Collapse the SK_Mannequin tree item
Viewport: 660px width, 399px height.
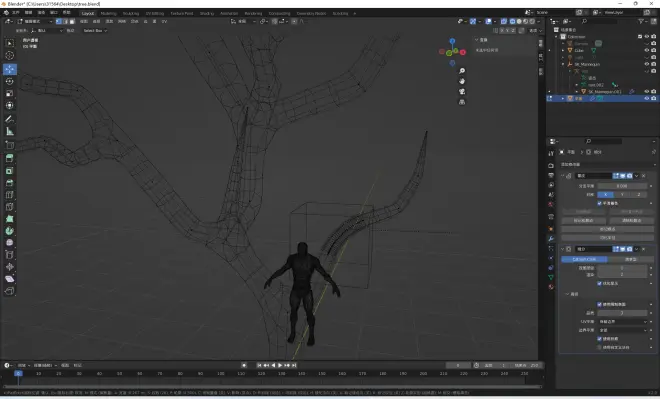point(563,64)
